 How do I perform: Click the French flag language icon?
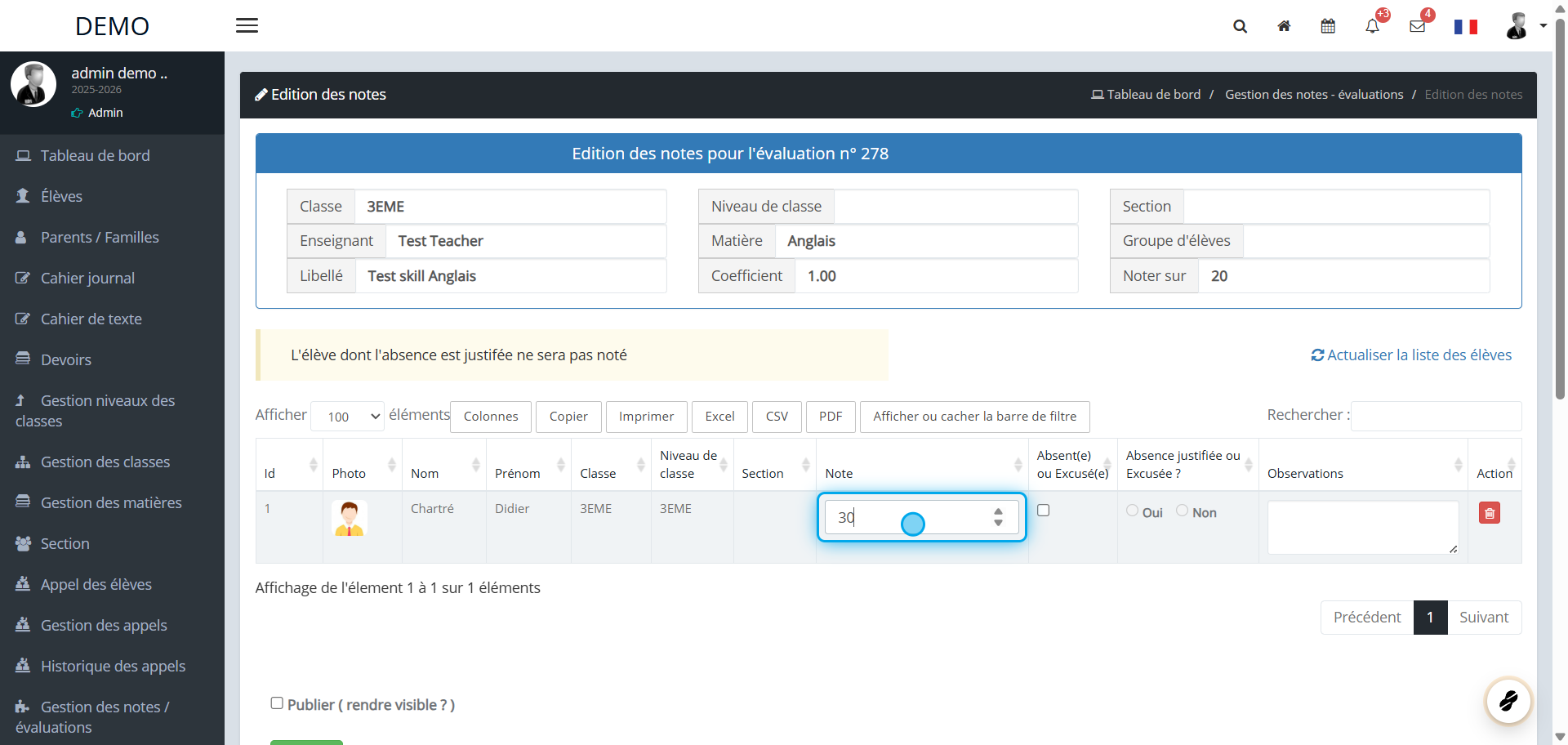[x=1465, y=27]
